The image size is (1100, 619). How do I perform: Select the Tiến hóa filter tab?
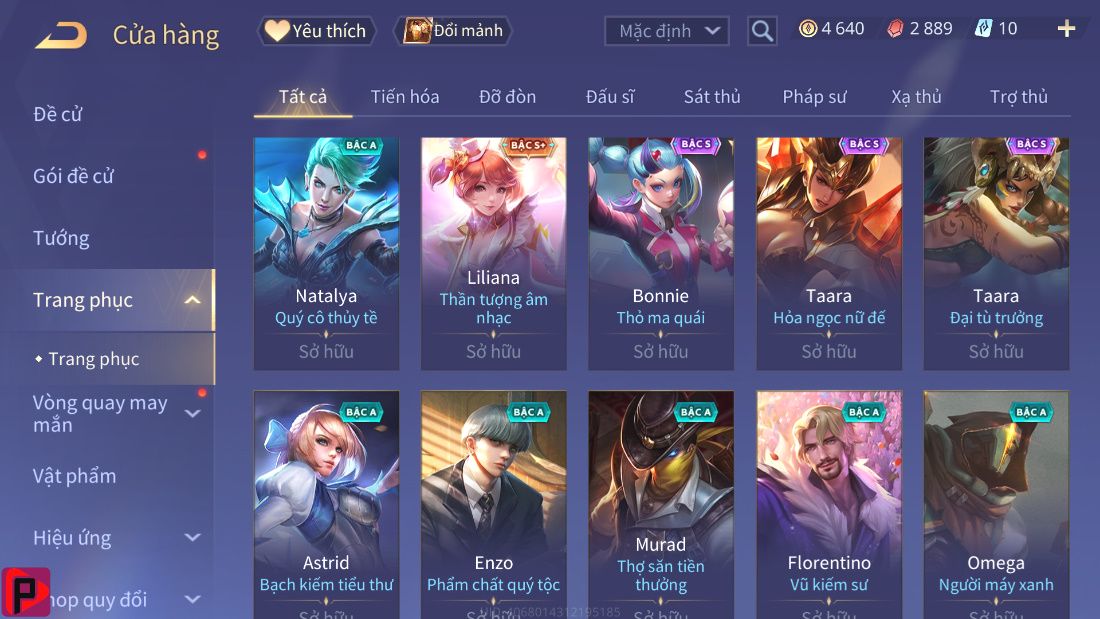coord(405,97)
